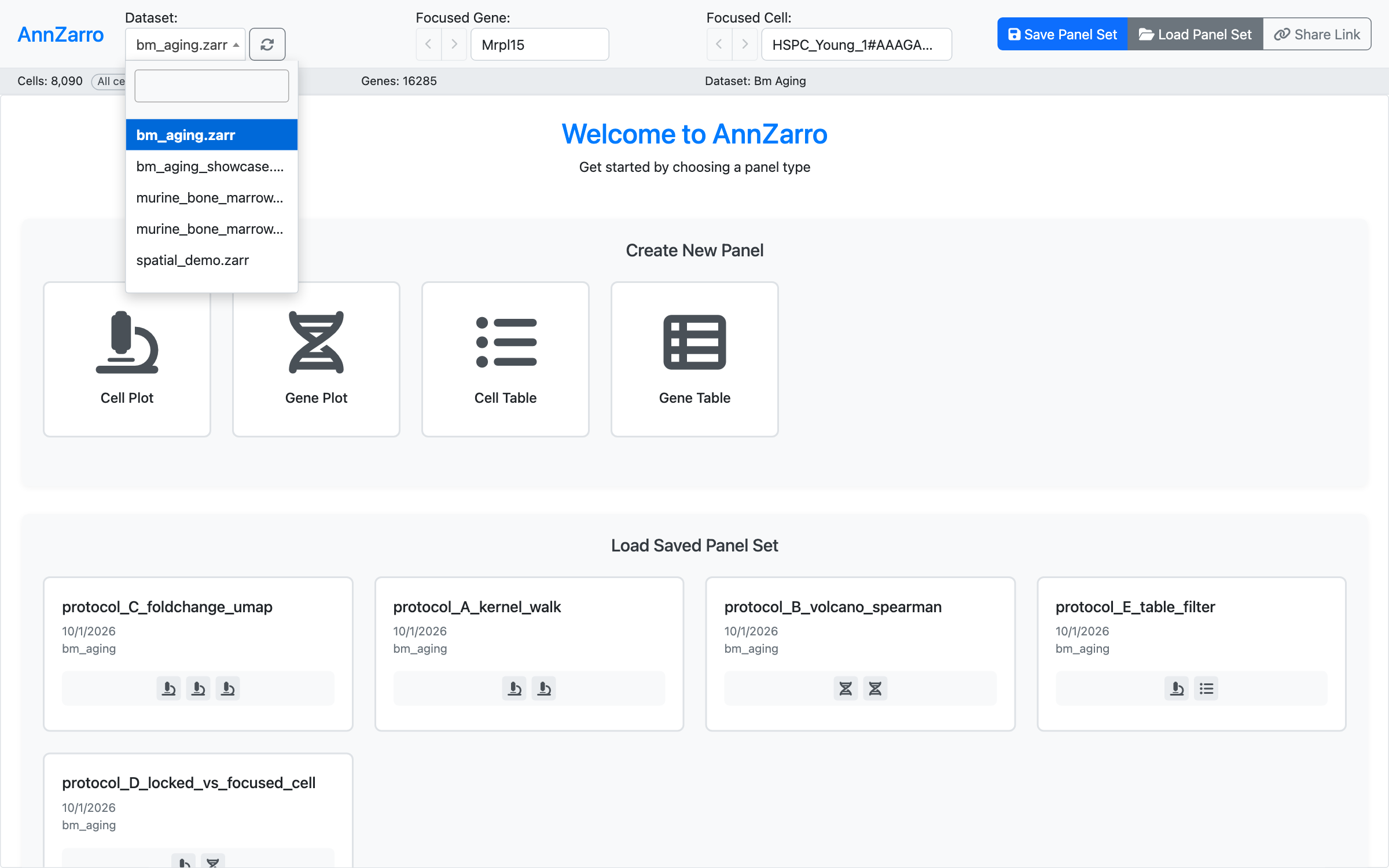Open the Cell Table list panel card
The image size is (1389, 868).
point(505,359)
